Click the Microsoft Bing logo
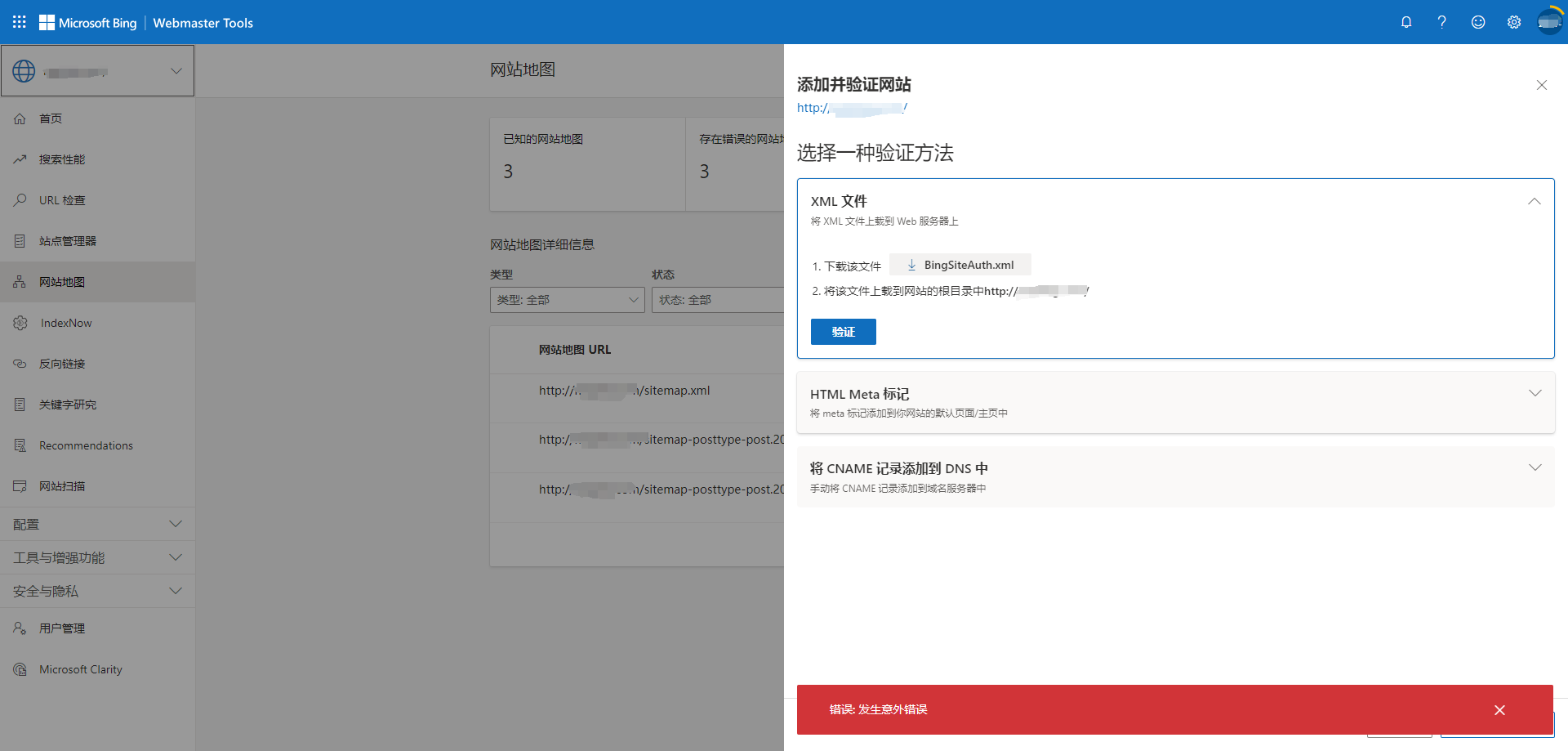The image size is (1568, 751). point(88,23)
